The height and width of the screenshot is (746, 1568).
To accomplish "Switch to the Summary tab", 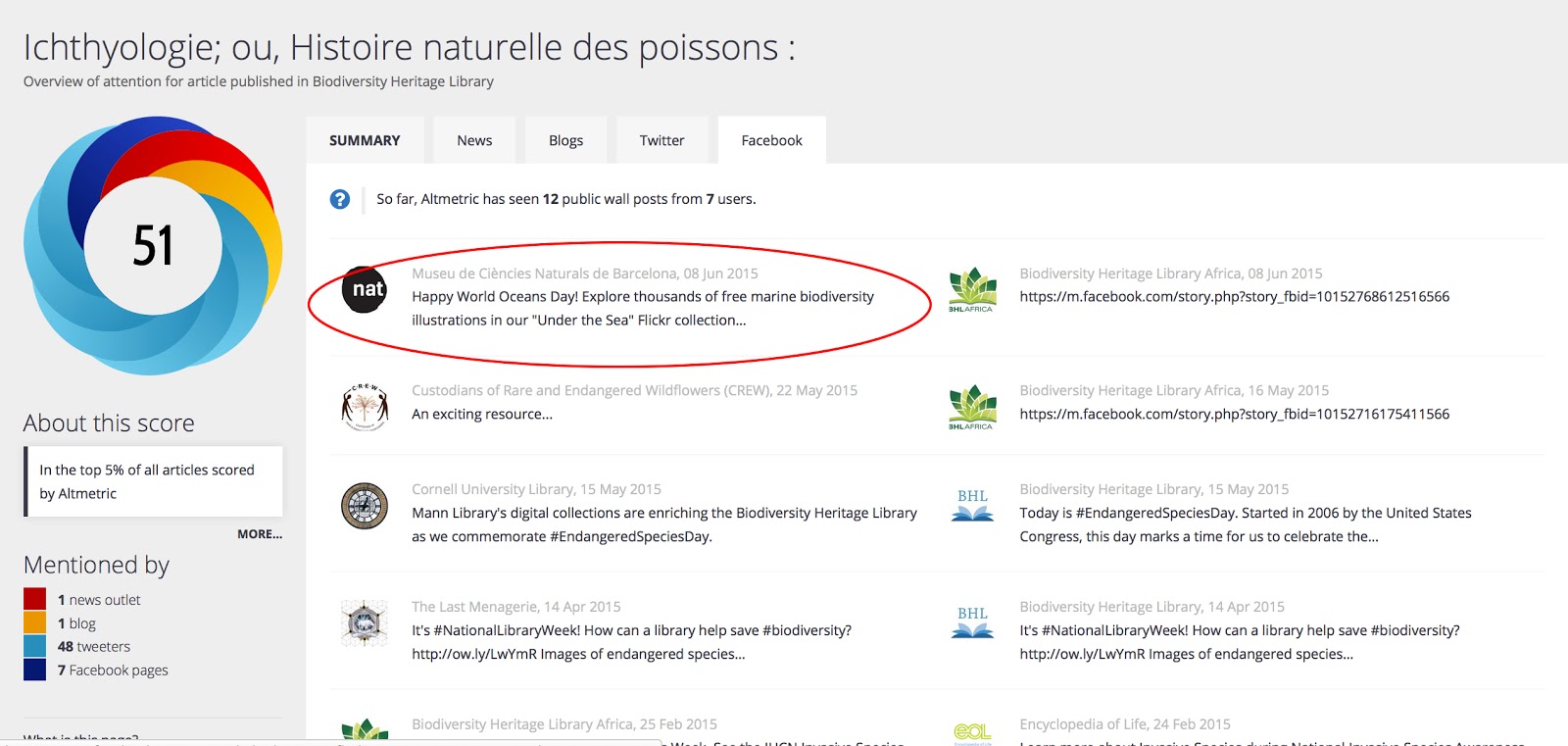I will pyautogui.click(x=365, y=140).
